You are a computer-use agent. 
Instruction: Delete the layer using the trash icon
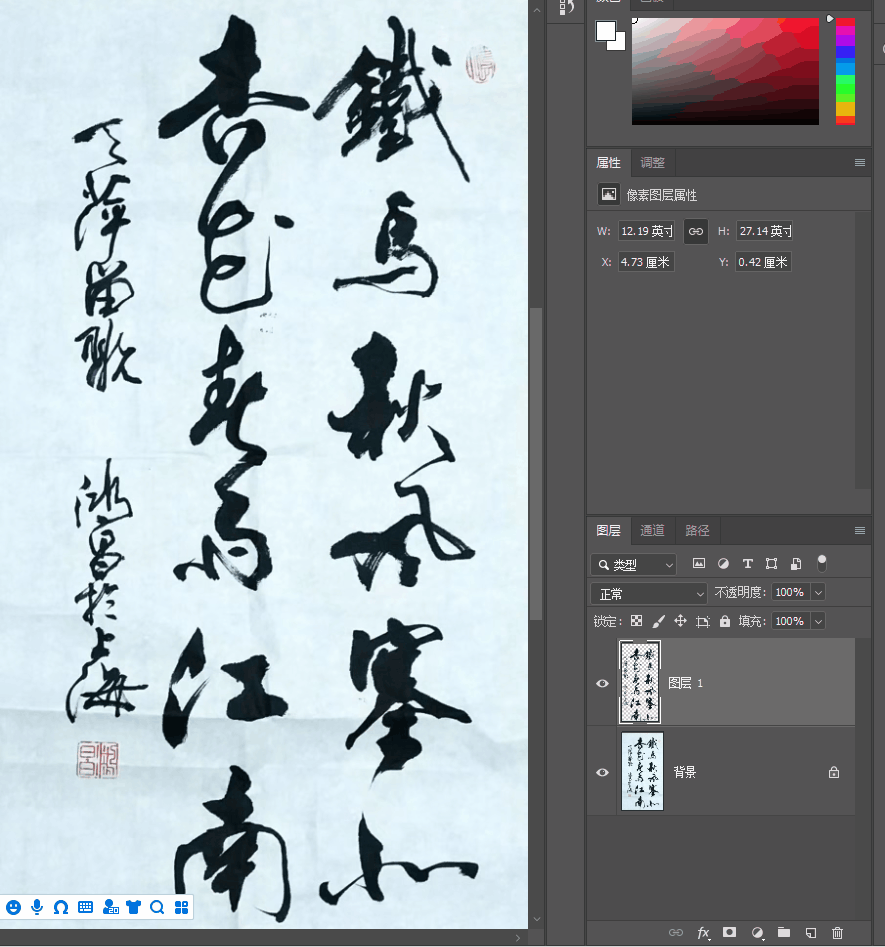point(838,932)
